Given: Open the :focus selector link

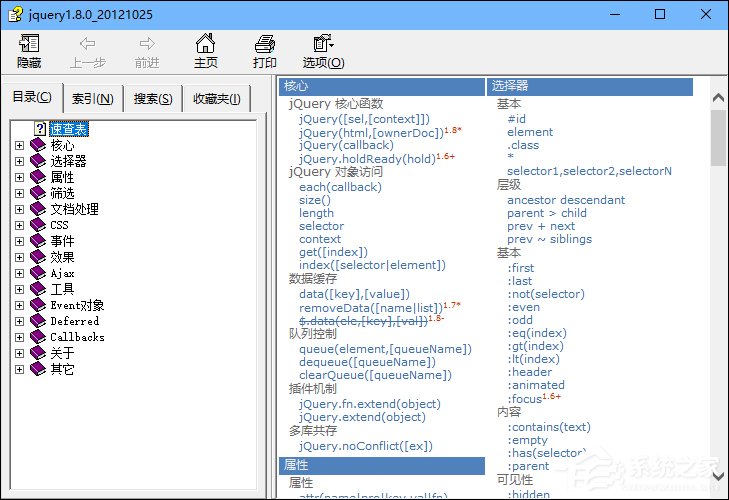Looking at the screenshot, I should click(x=524, y=399).
